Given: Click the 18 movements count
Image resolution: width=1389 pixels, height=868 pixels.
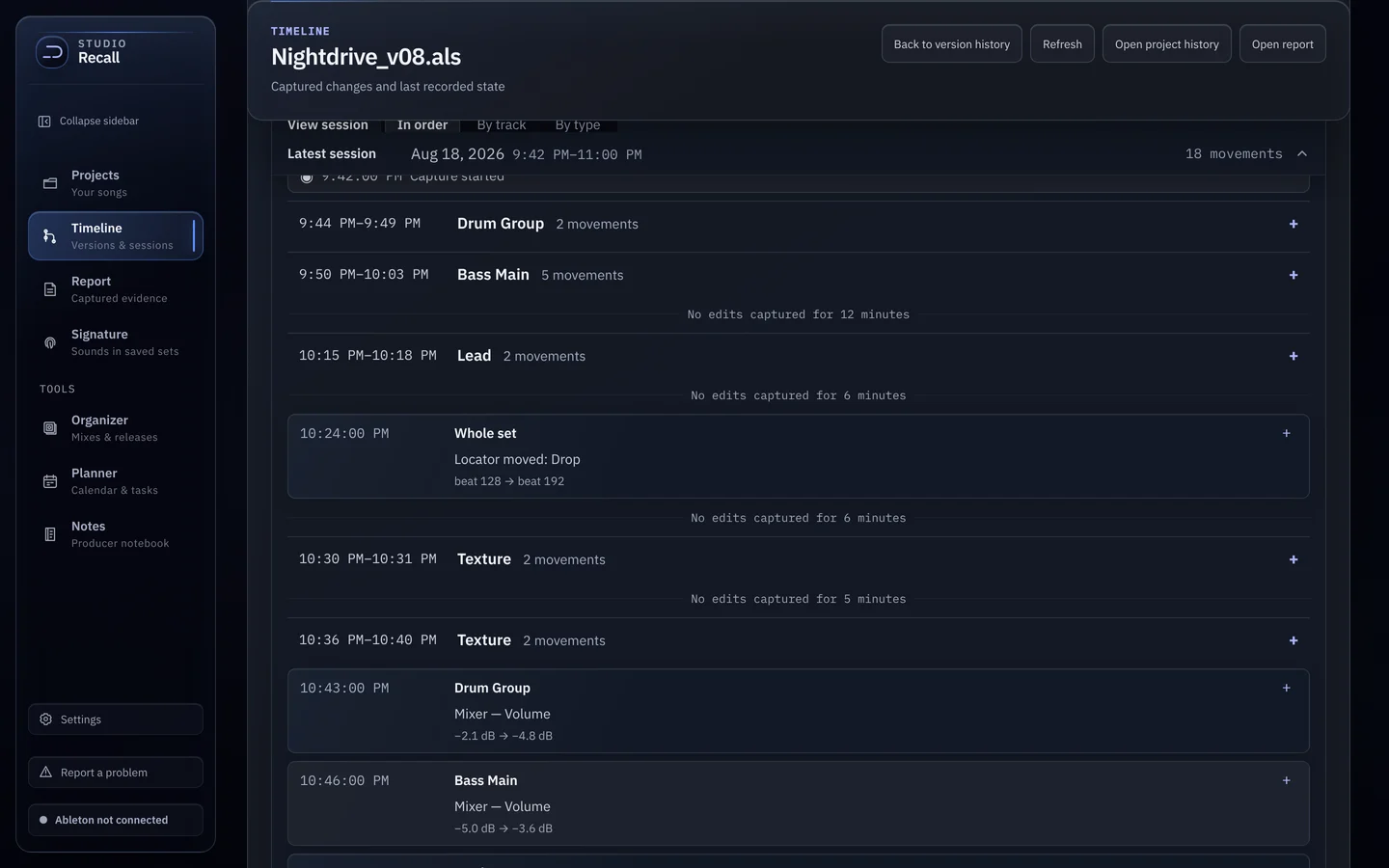Looking at the screenshot, I should tap(1234, 154).
